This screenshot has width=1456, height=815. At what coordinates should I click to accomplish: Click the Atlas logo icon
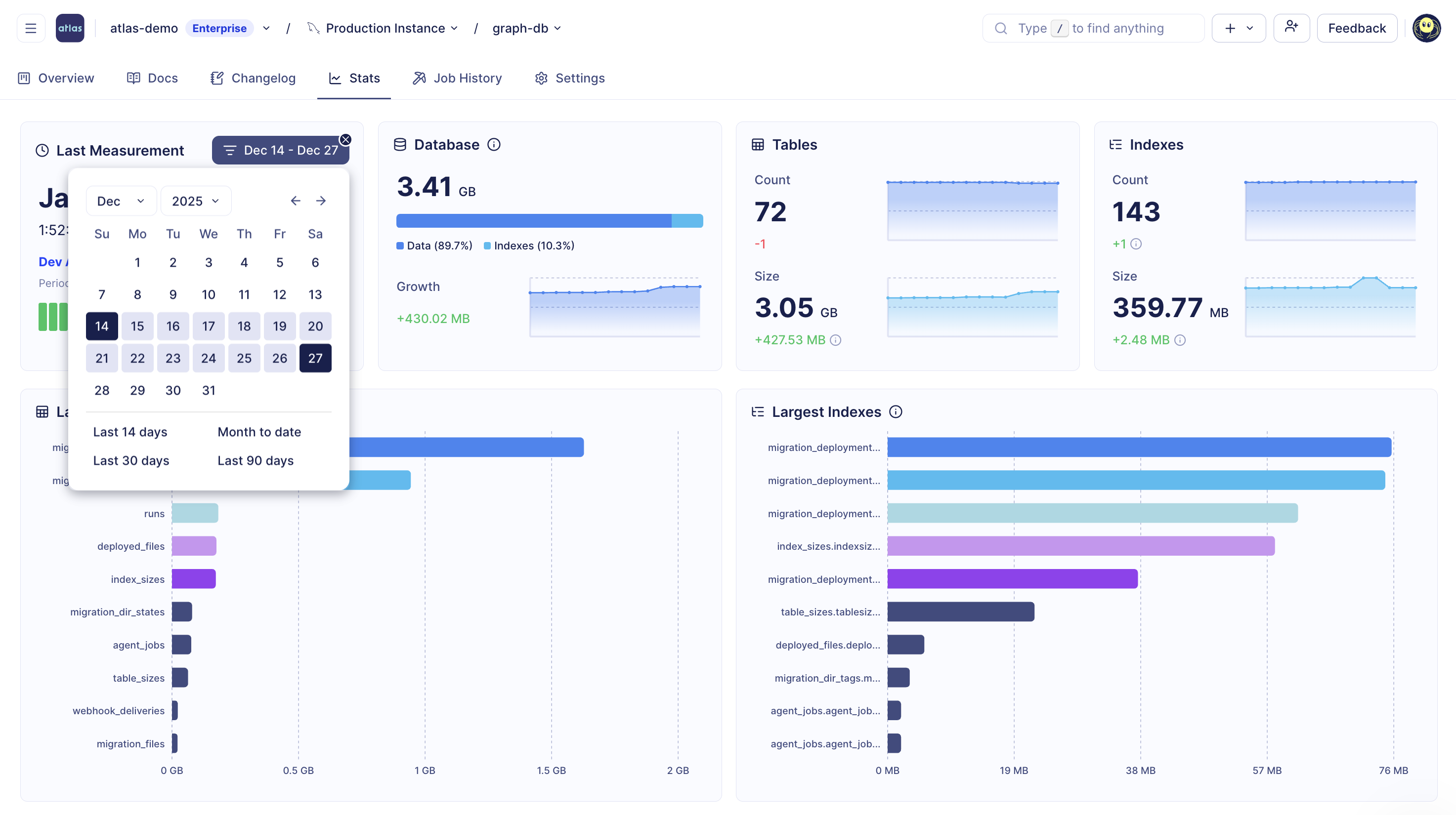[70, 28]
